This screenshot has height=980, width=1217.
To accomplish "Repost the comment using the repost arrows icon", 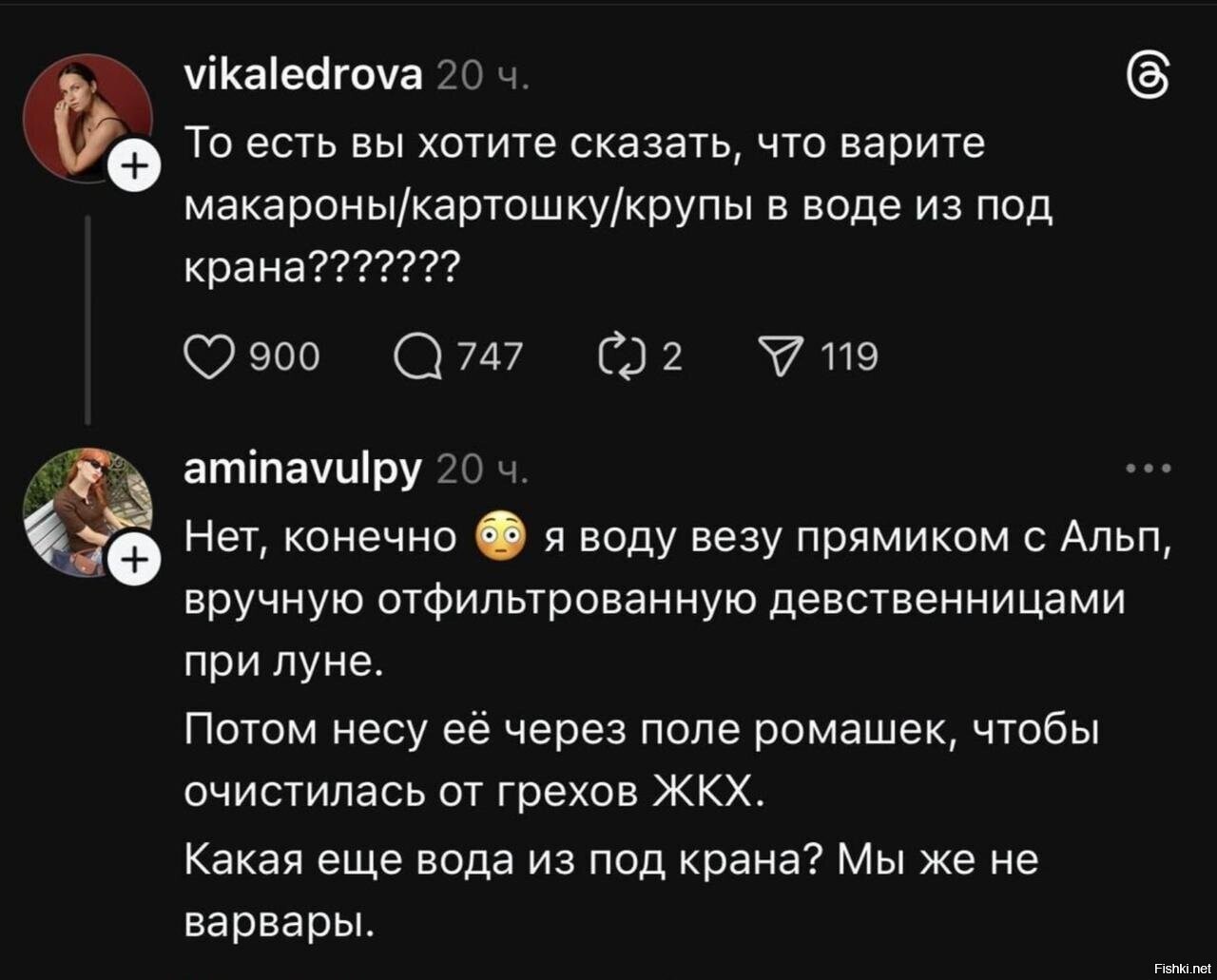I will point(623,355).
